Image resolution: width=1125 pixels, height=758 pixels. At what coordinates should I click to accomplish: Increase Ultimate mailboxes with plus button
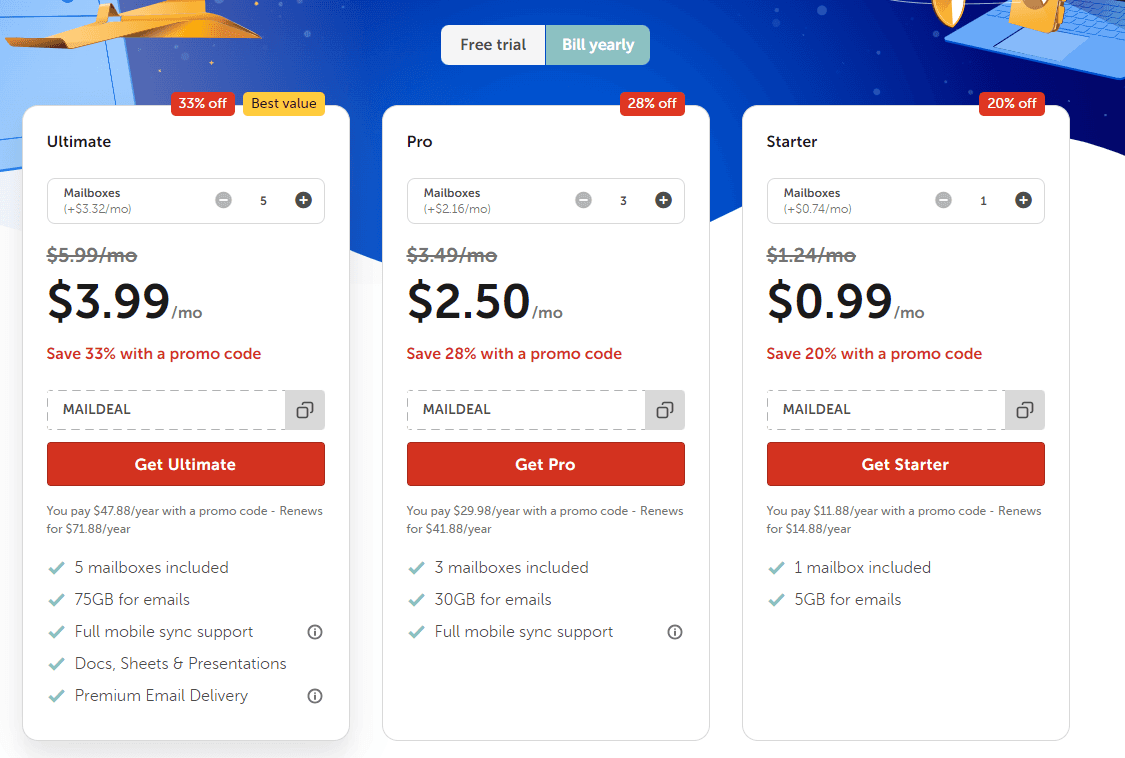click(303, 200)
